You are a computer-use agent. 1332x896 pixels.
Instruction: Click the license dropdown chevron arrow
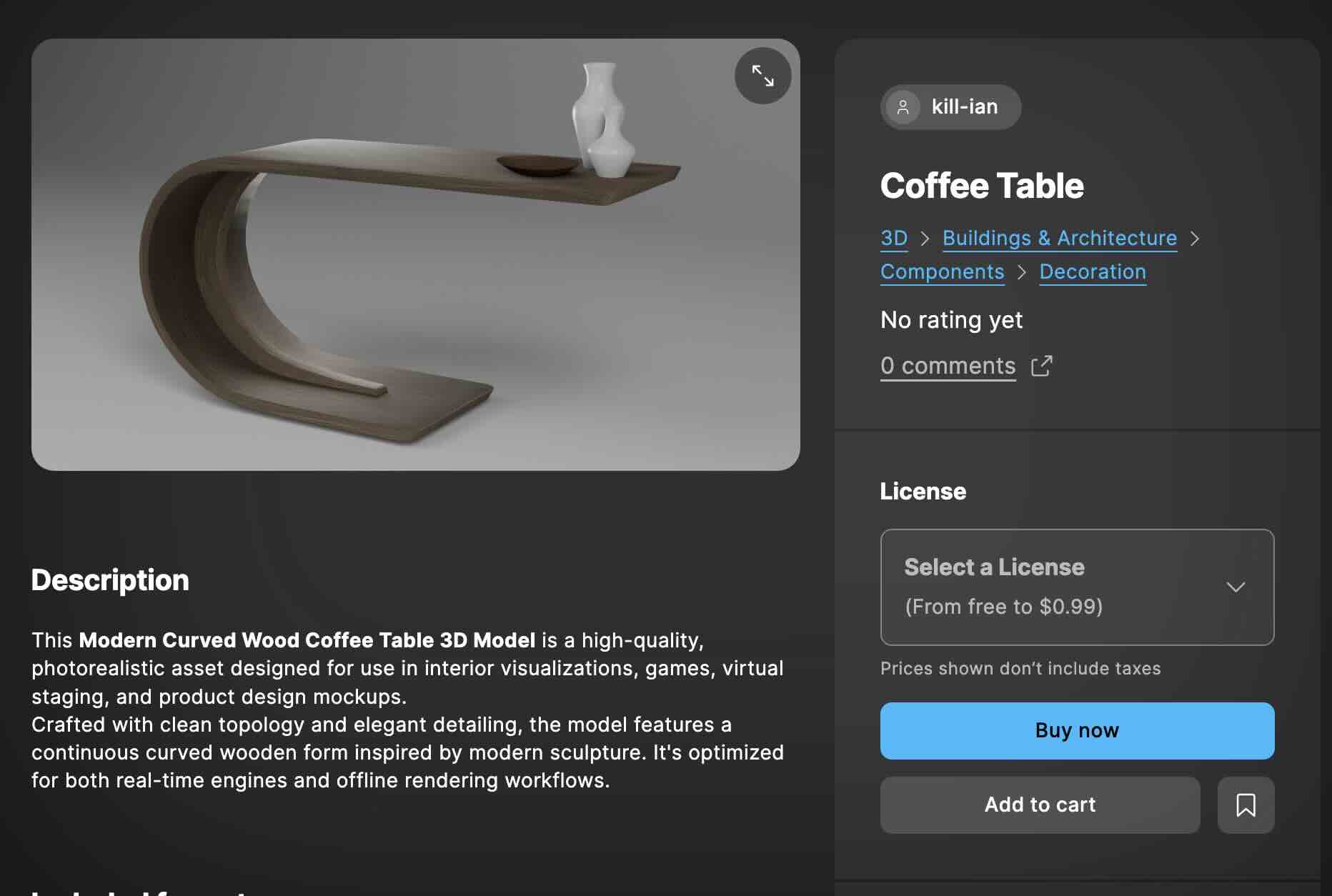click(1236, 587)
